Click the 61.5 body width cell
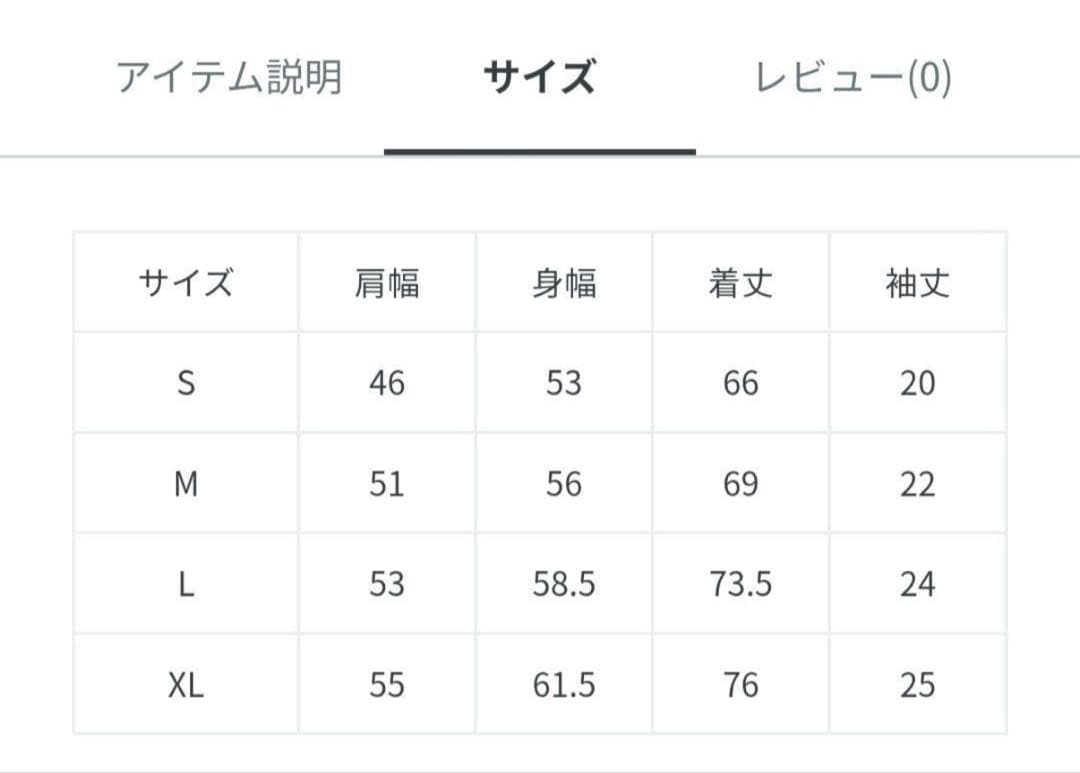Screen dimensions: 1080x773 pyautogui.click(x=564, y=685)
